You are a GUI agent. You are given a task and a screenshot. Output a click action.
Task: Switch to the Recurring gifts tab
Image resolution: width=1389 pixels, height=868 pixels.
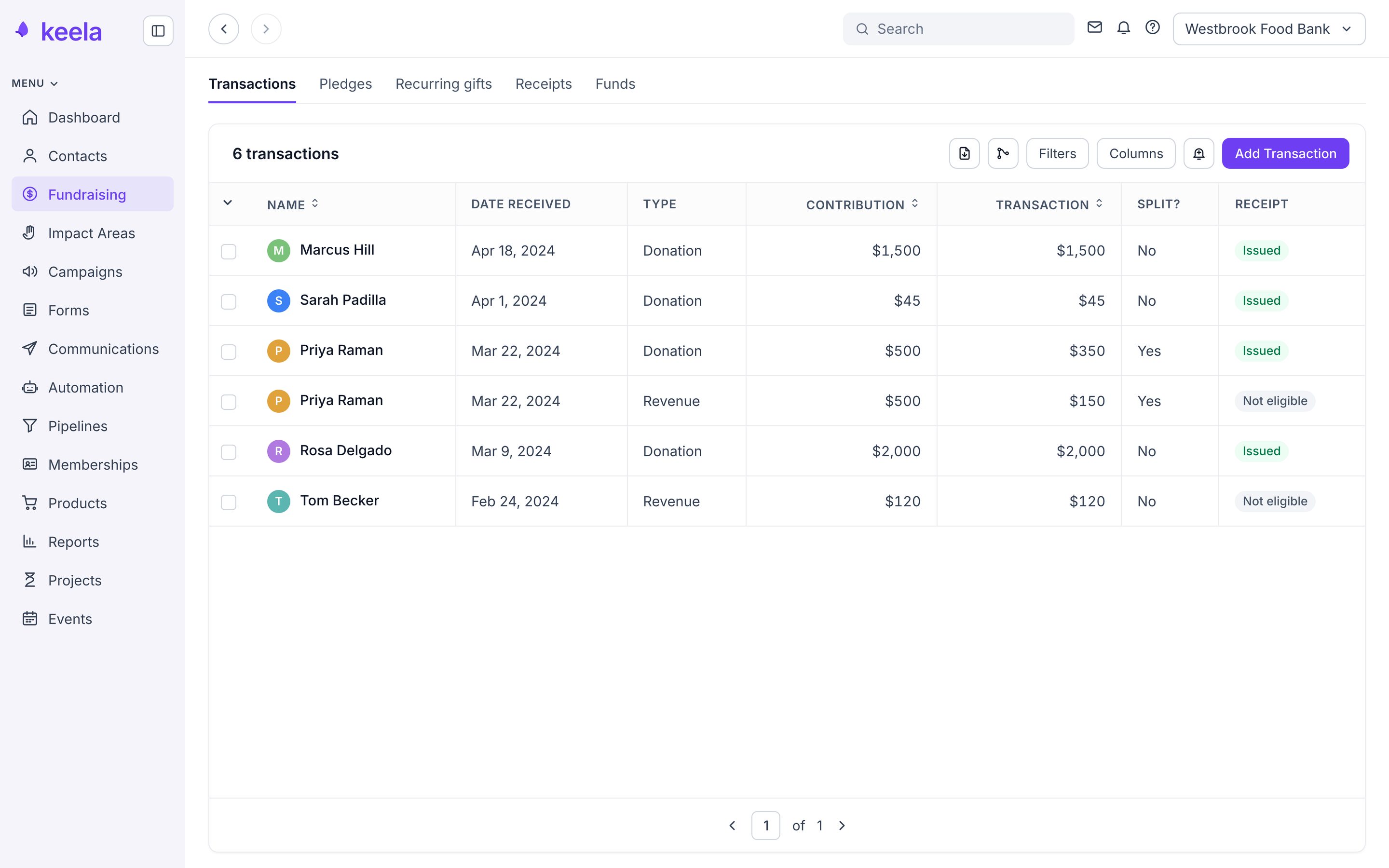tap(444, 84)
